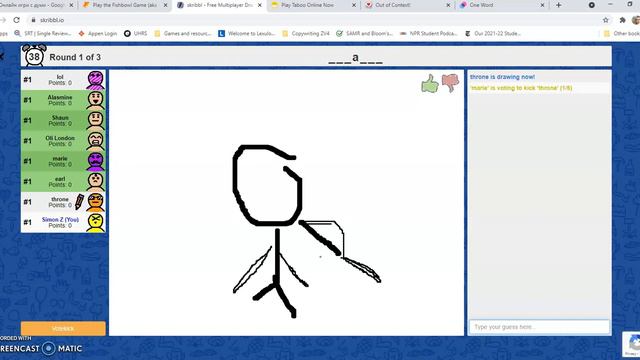The width and height of the screenshot is (640, 360).
Task: Click the thumbs up like icon
Action: click(430, 83)
